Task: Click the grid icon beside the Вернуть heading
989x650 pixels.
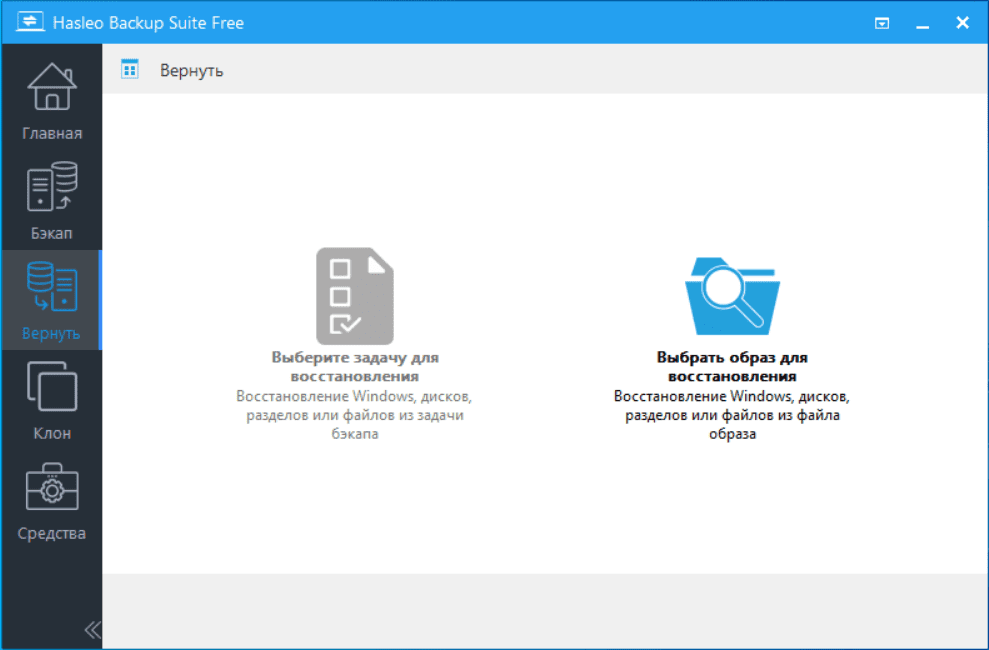Action: (130, 69)
